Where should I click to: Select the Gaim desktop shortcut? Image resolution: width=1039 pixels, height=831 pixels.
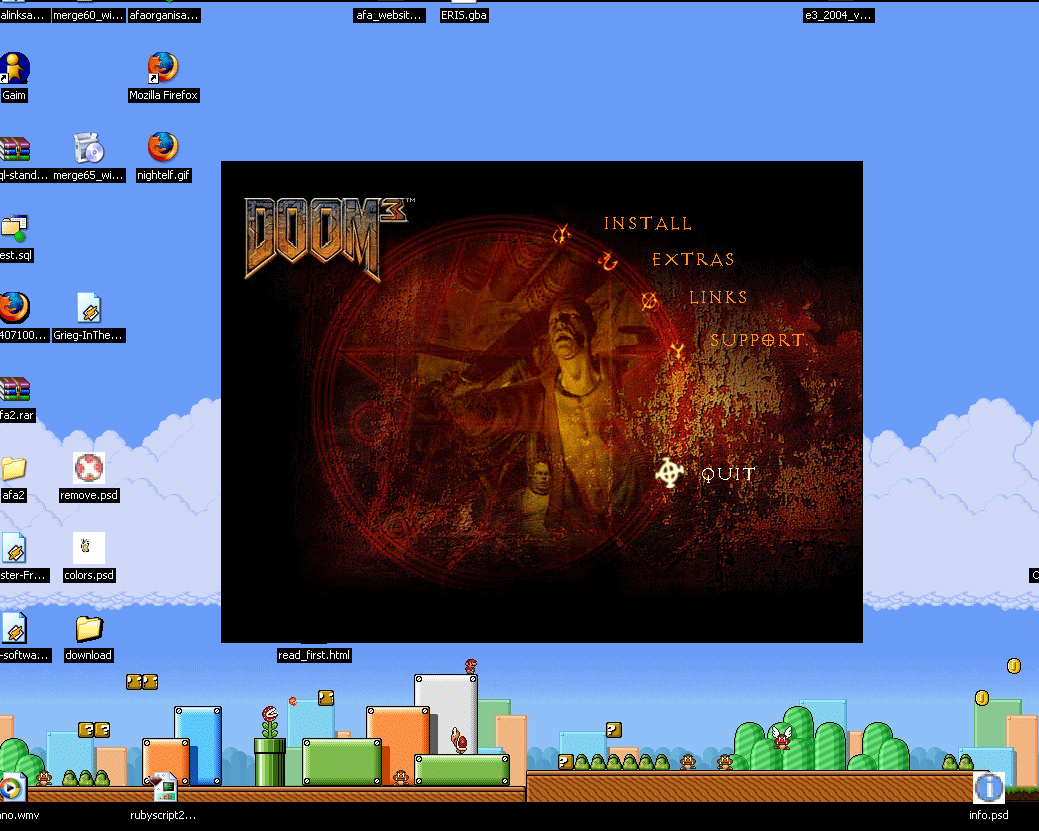(x=15, y=68)
